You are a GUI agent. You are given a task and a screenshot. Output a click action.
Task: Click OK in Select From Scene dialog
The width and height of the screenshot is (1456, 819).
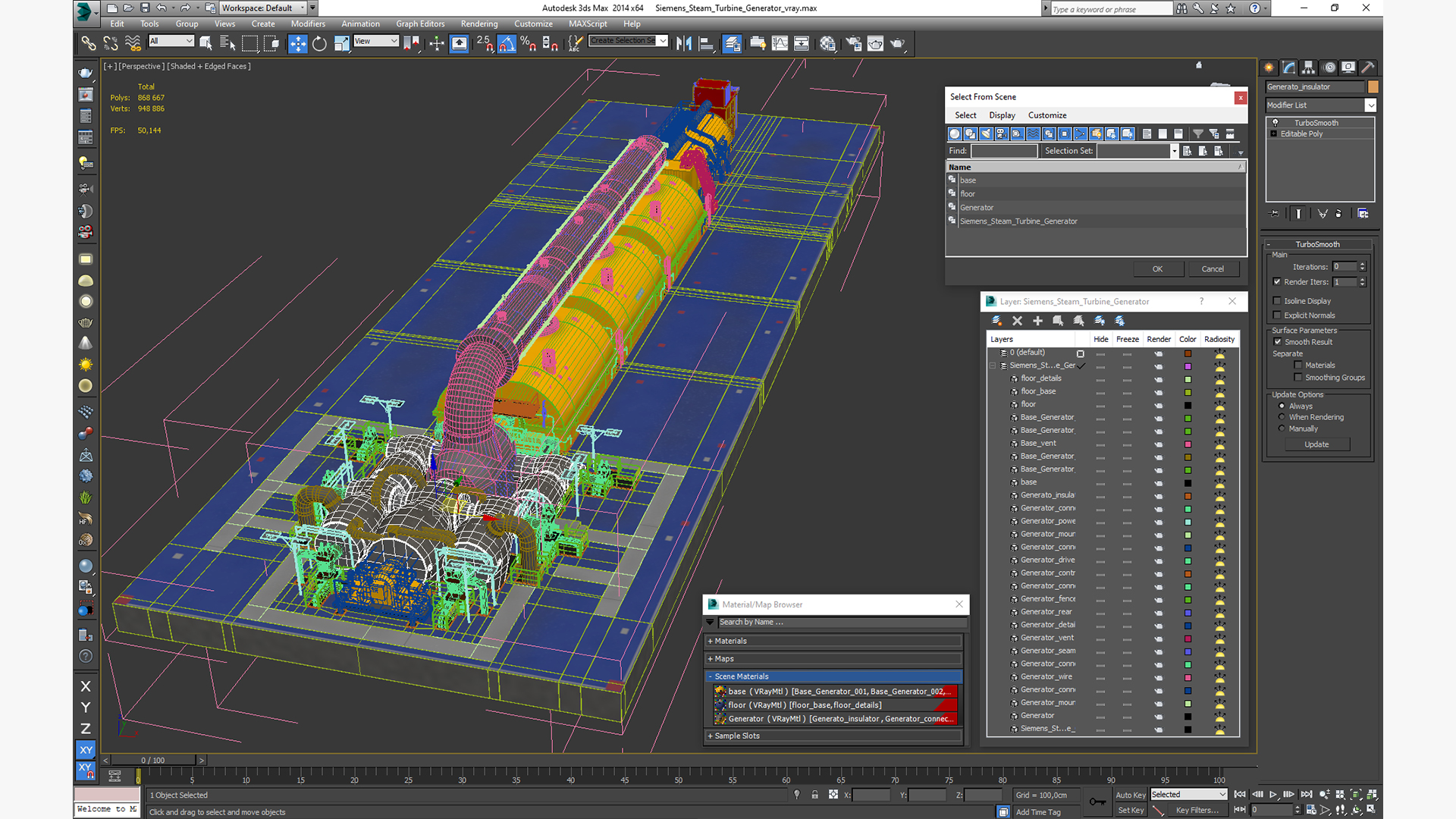(1157, 269)
